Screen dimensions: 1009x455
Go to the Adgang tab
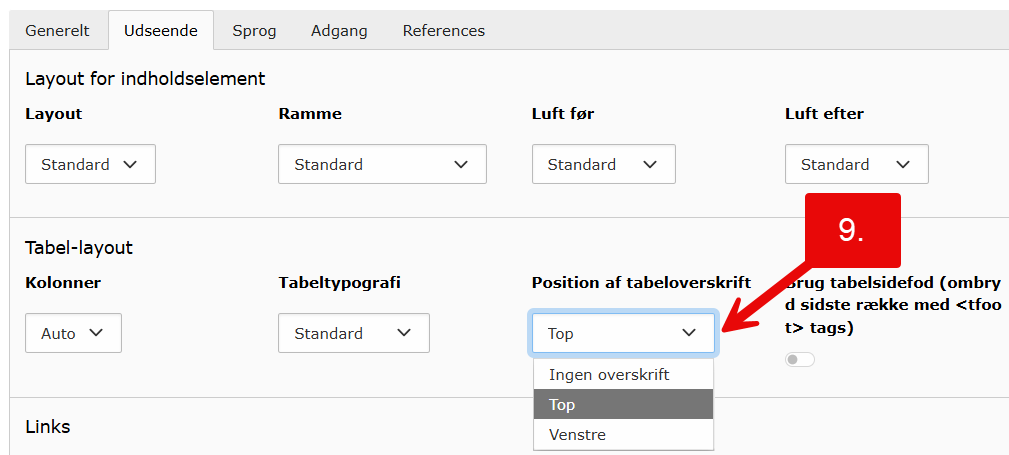[339, 31]
